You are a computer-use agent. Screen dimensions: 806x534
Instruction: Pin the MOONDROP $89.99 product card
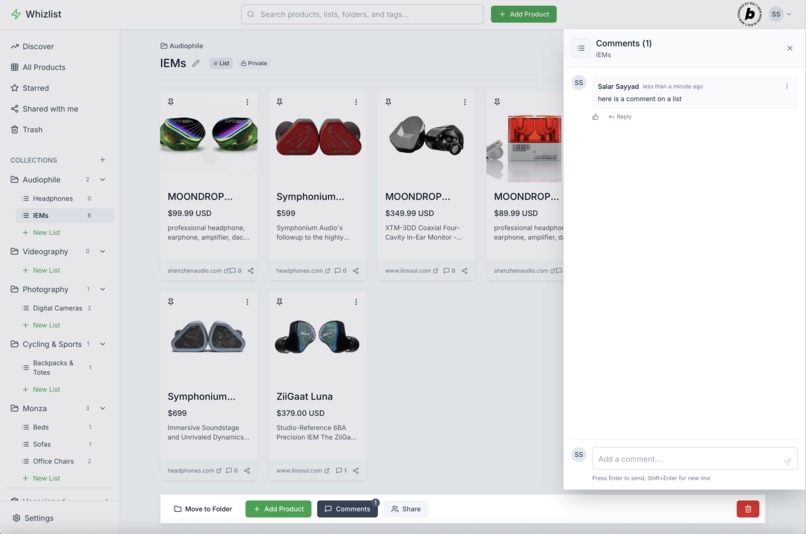[x=497, y=102]
